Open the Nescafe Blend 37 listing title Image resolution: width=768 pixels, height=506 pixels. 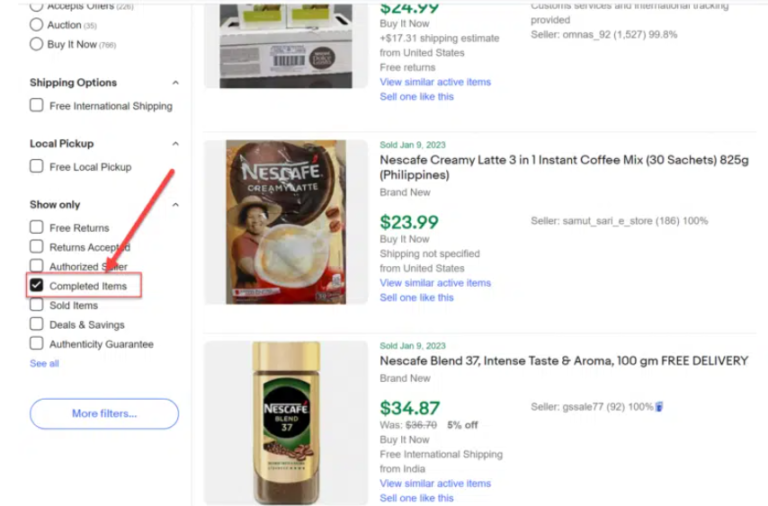pos(563,361)
